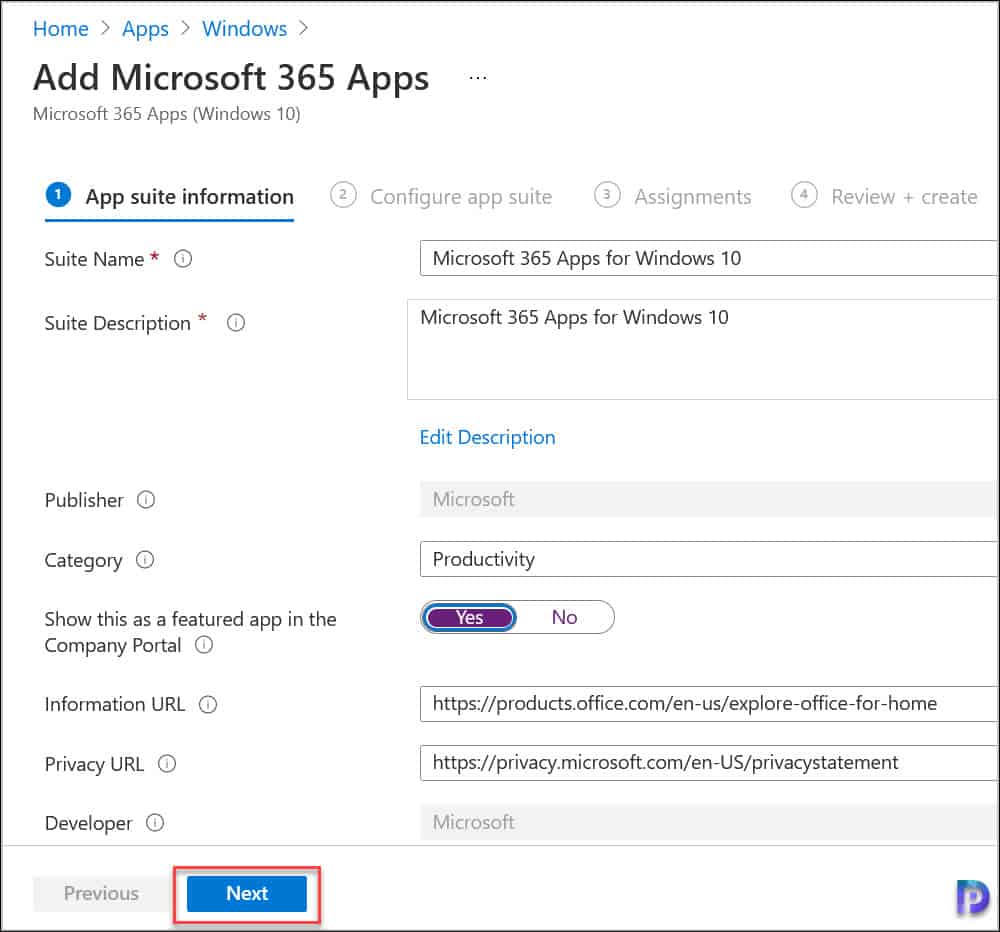Click the Information URL field

point(709,704)
